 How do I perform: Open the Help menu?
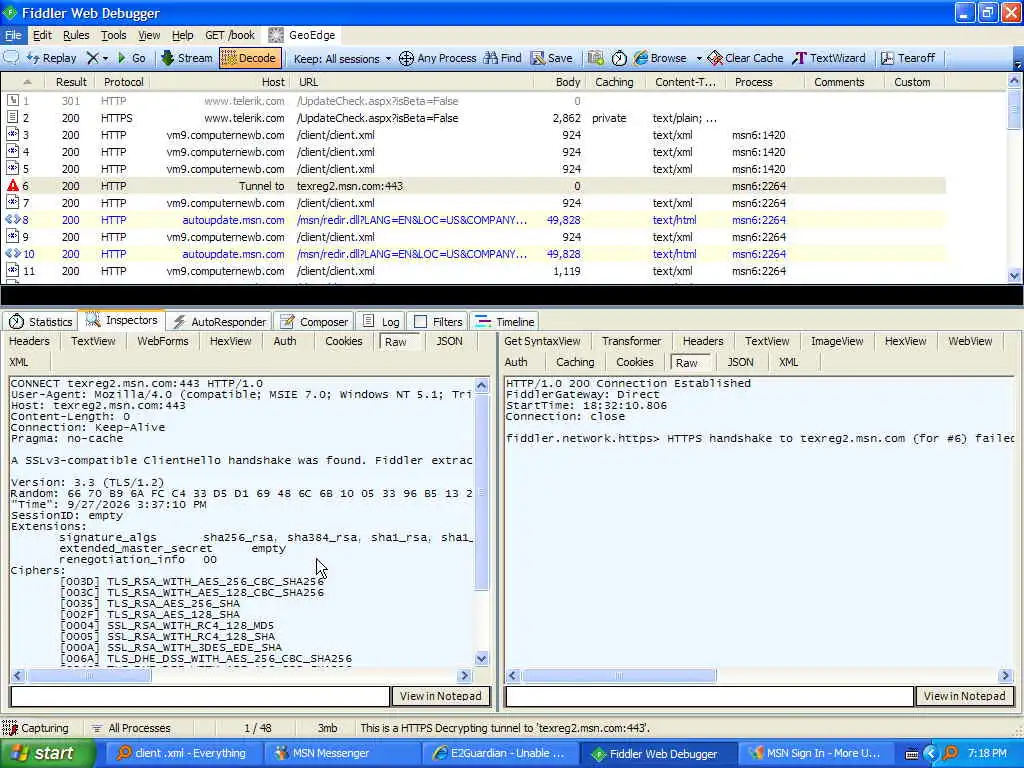183,35
